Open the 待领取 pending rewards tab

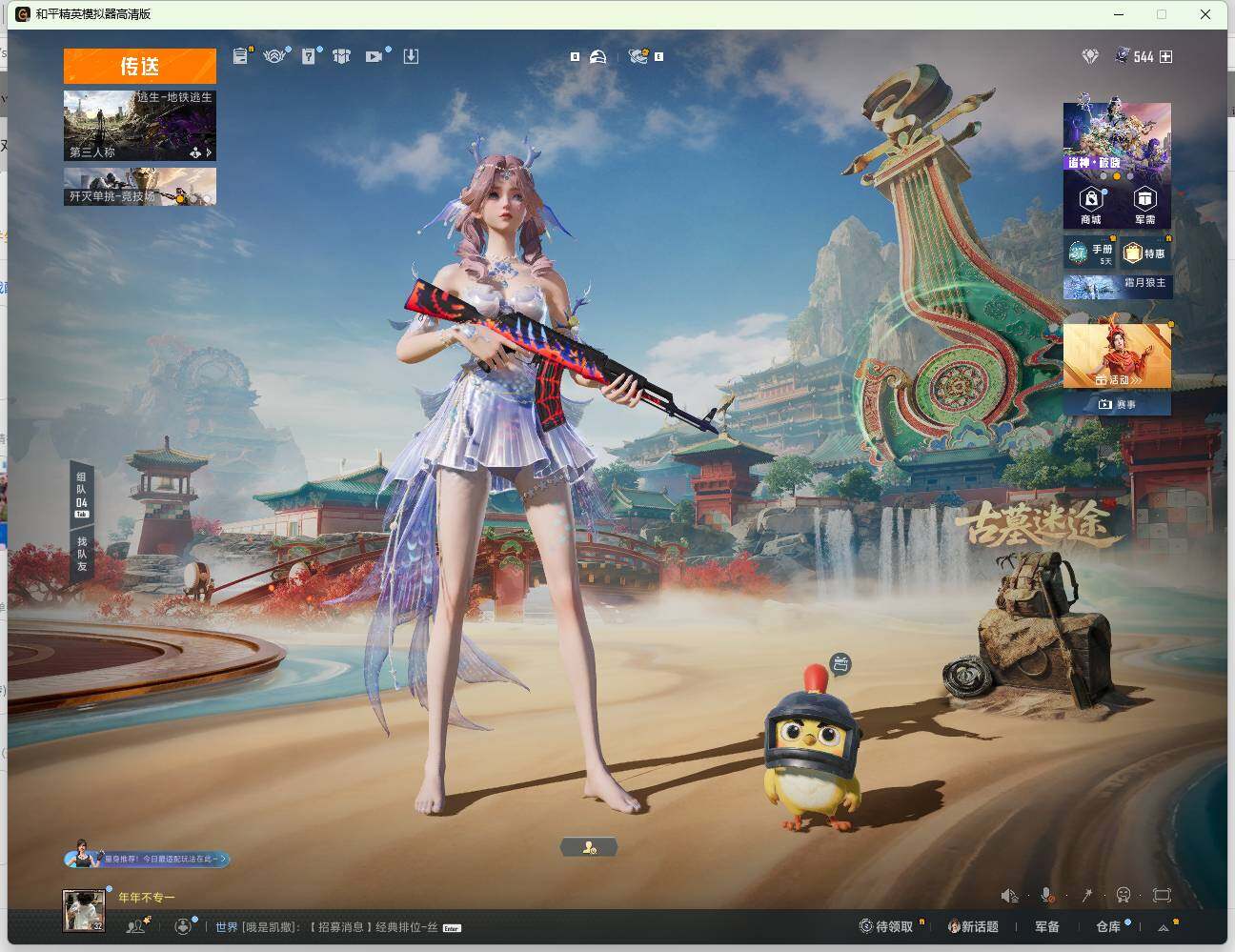pos(887,926)
